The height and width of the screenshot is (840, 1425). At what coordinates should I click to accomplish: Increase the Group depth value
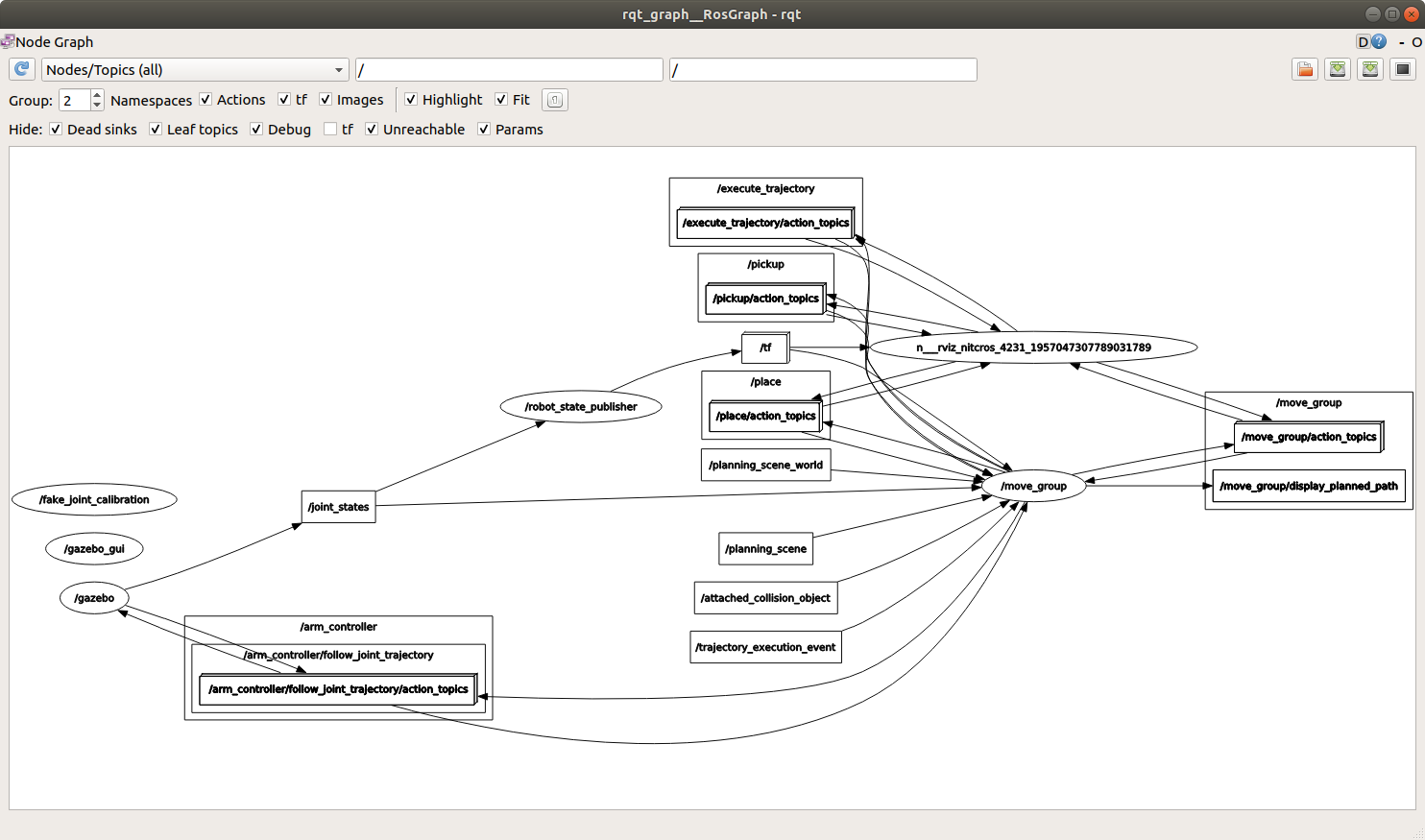pos(97,95)
